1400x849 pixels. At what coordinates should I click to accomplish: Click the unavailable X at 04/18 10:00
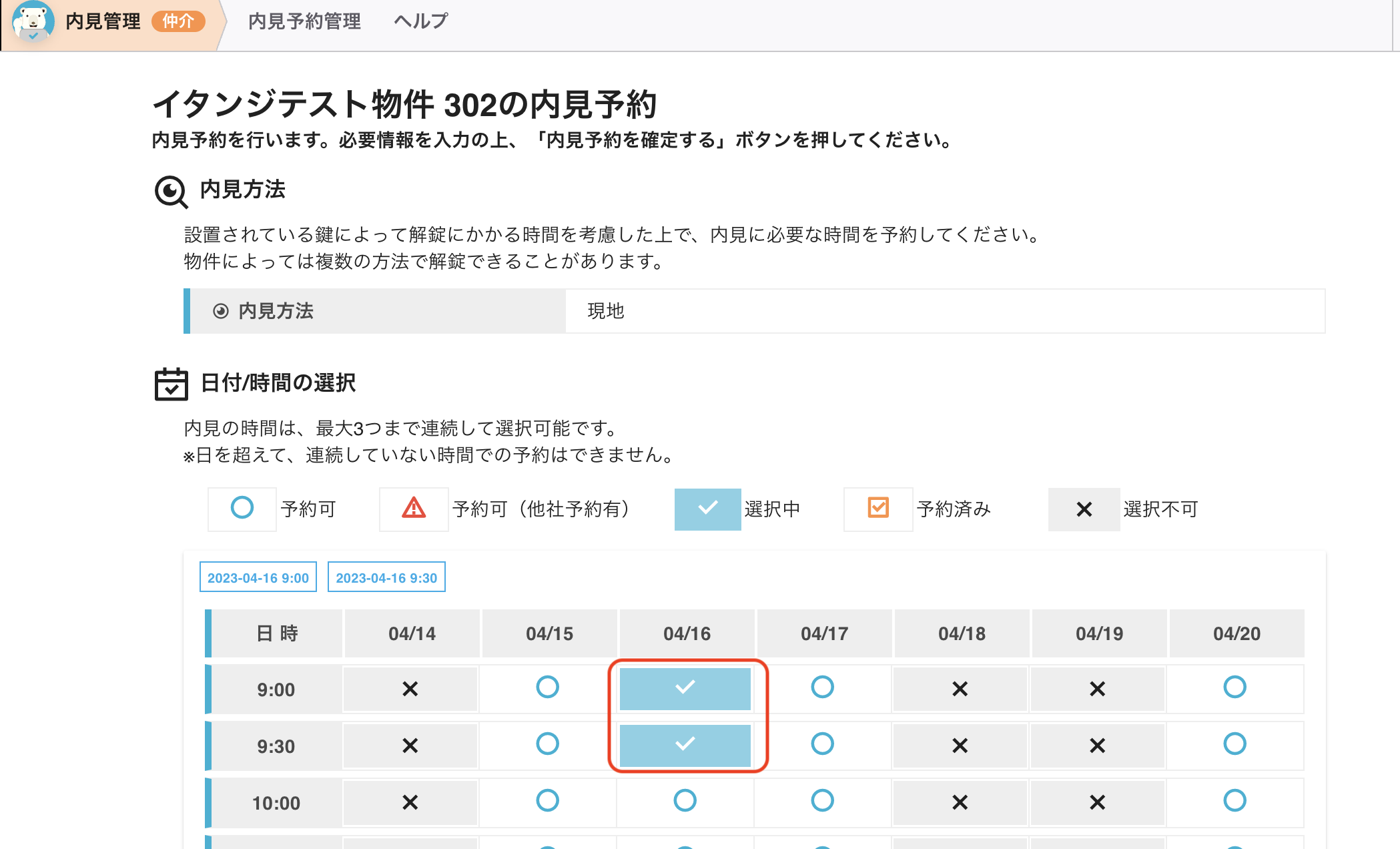point(960,802)
